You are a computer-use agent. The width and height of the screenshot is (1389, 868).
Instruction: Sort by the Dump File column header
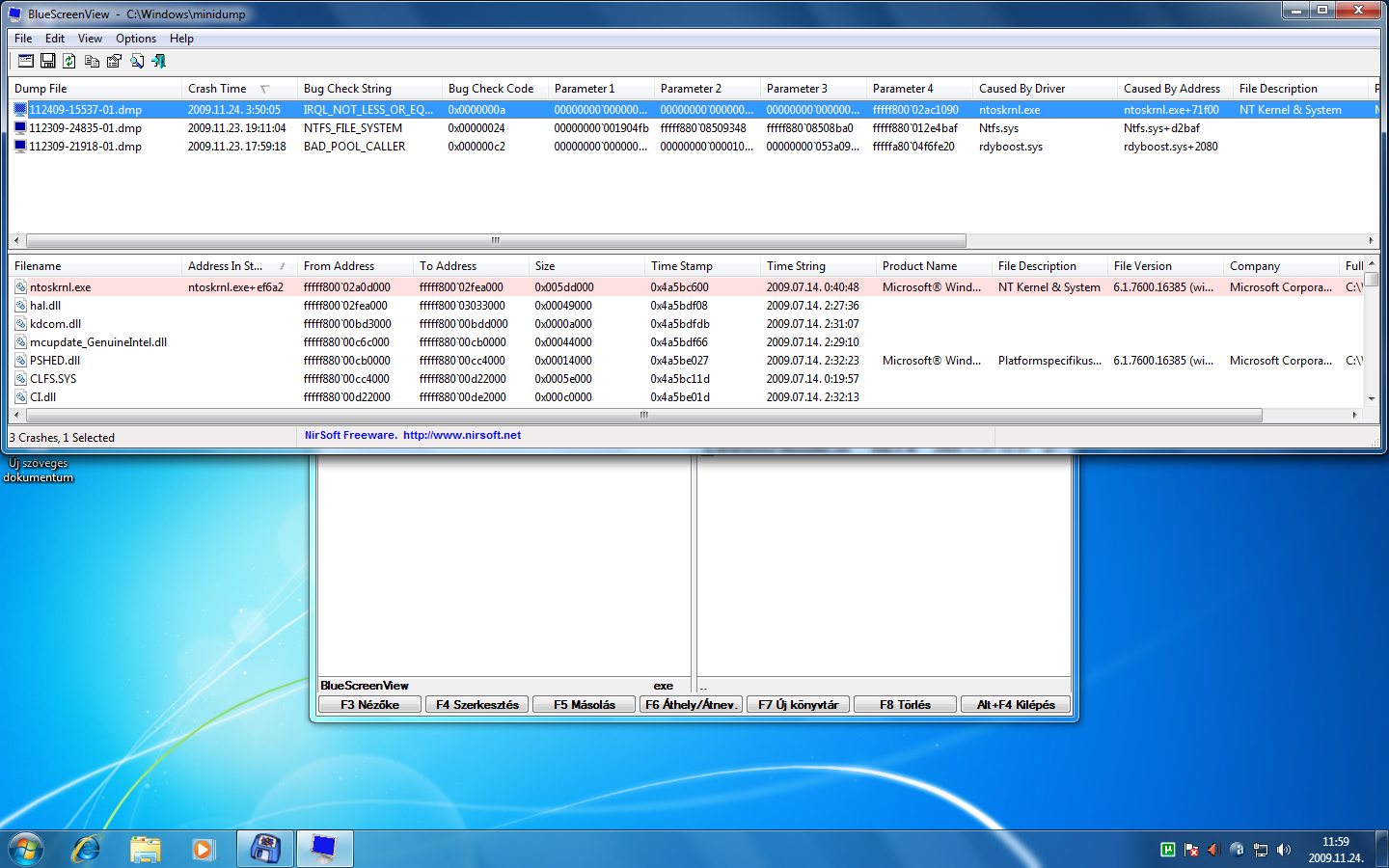94,89
